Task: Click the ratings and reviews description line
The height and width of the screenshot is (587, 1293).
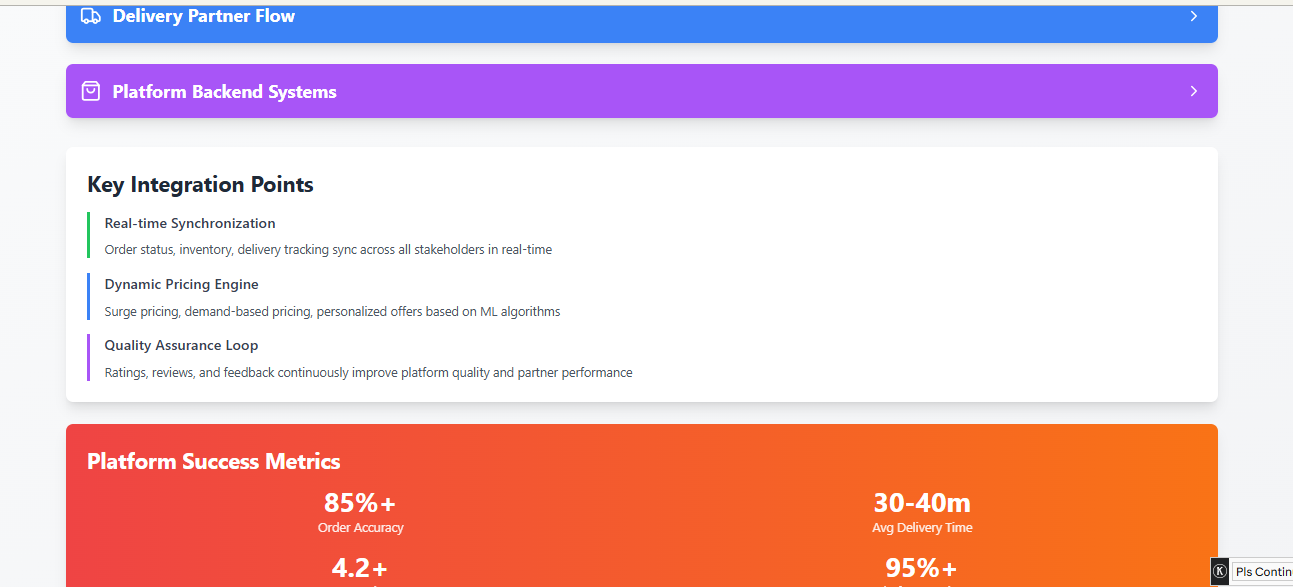Action: (x=368, y=372)
